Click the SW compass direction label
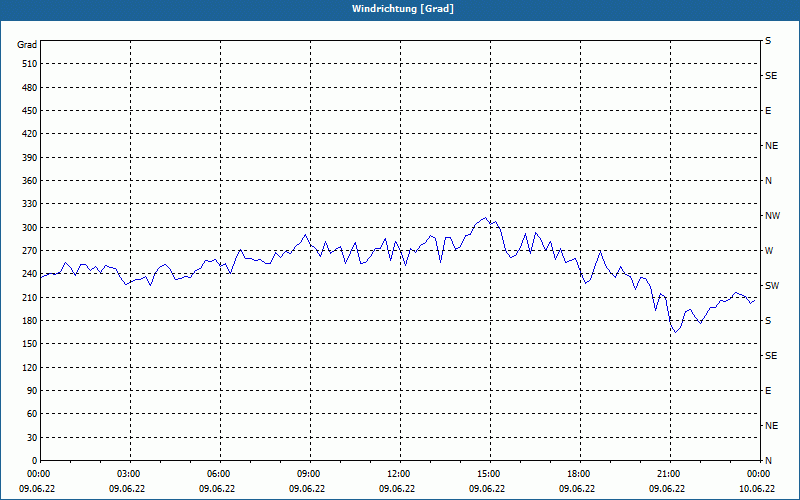Image resolution: width=800 pixels, height=500 pixels. [x=772, y=286]
